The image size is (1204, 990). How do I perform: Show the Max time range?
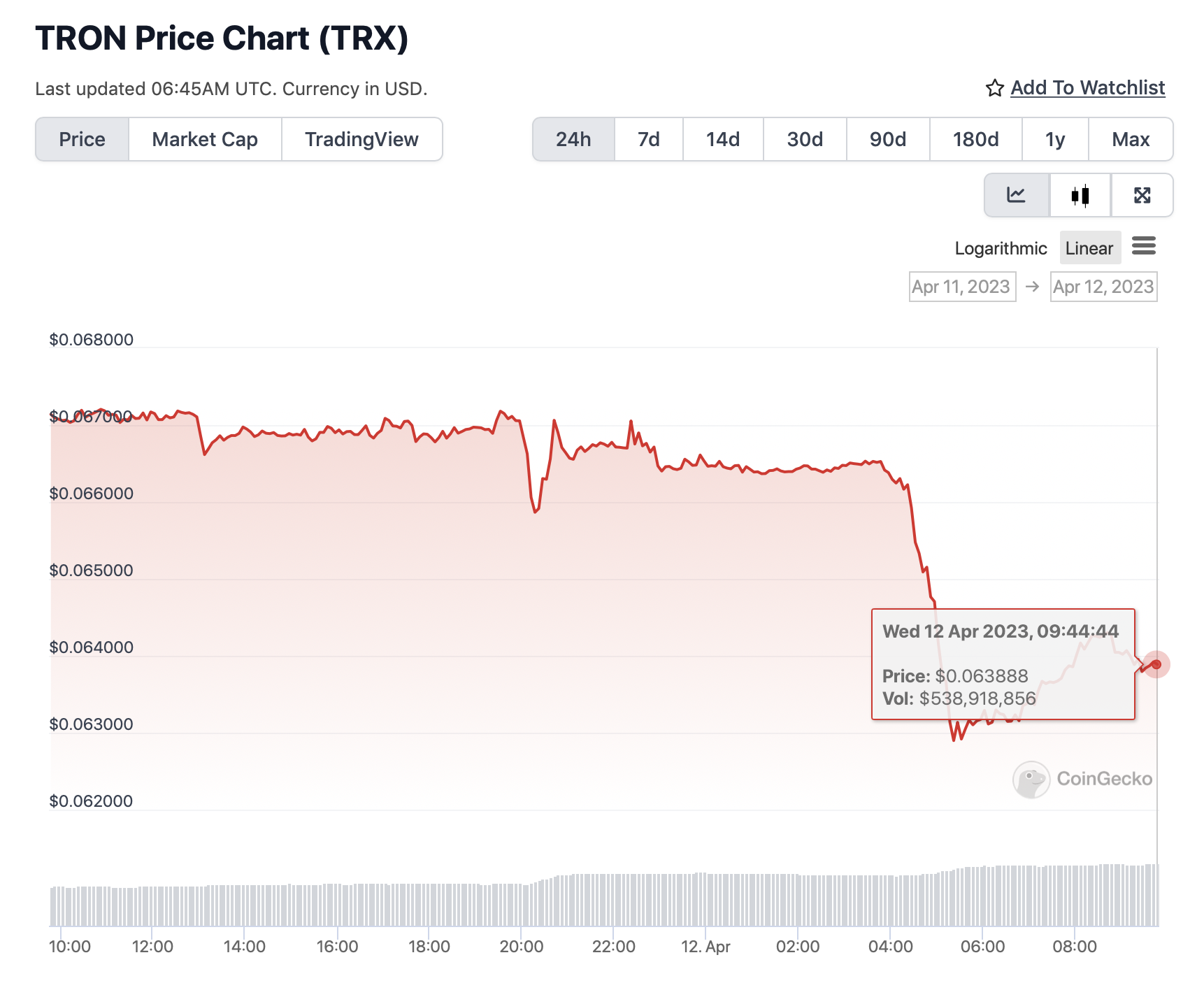click(x=1131, y=139)
